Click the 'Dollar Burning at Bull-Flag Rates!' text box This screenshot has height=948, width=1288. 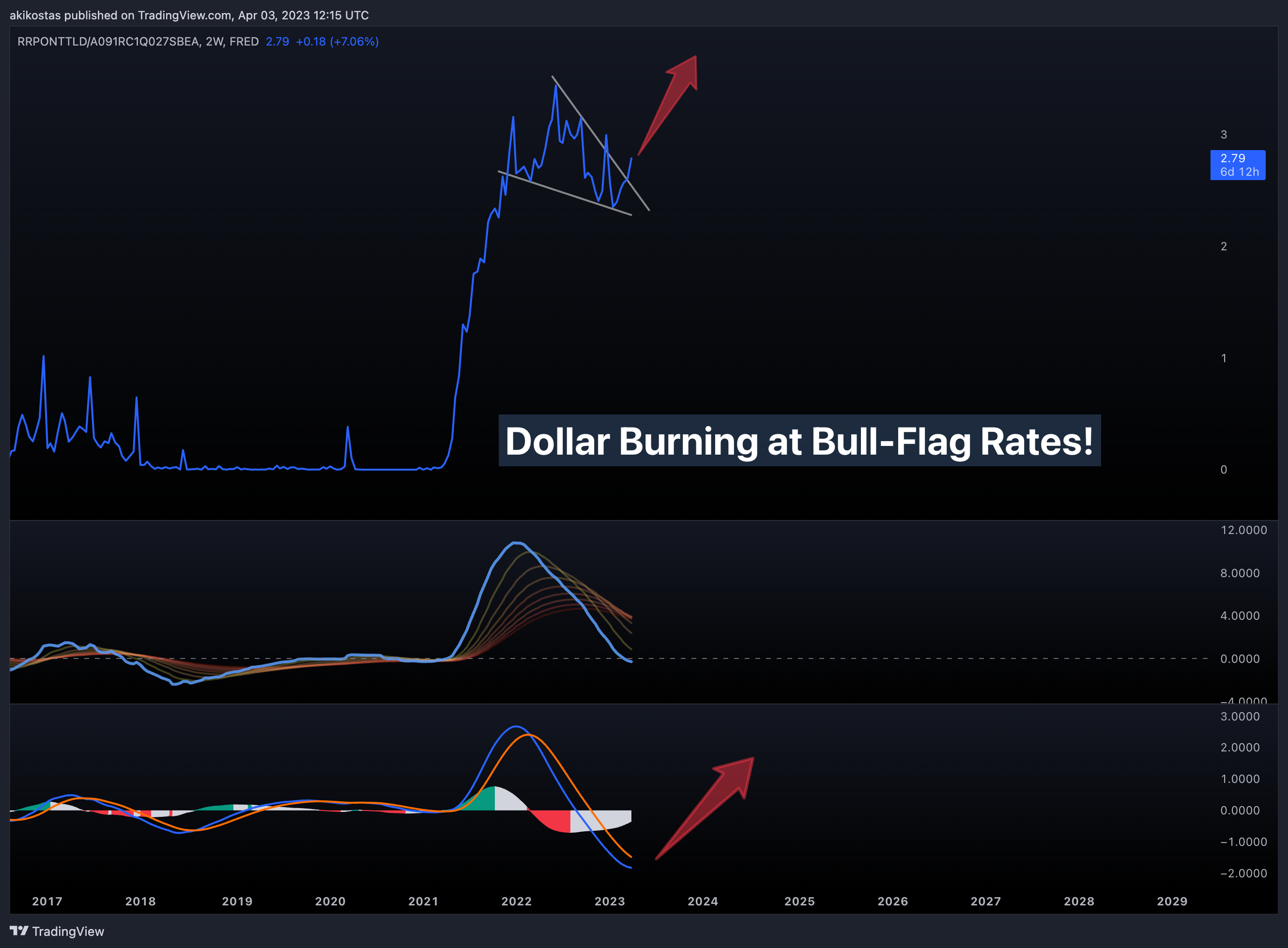pyautogui.click(x=799, y=441)
